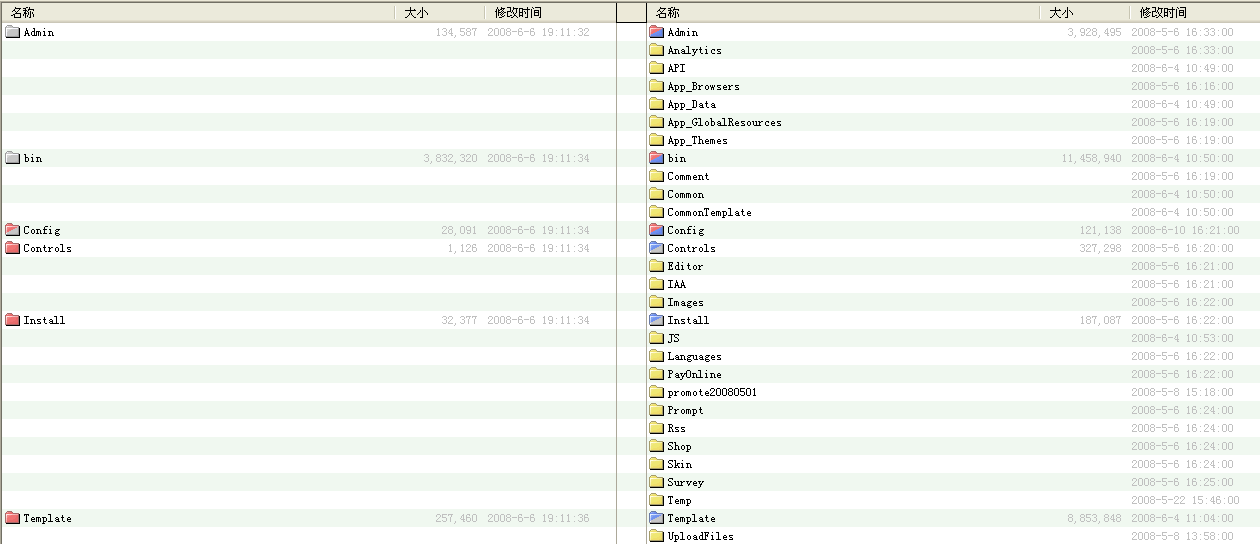Screen dimensions: 1260x544
Task: Select the App_GlobalResources folder name
Action: [x=724, y=122]
